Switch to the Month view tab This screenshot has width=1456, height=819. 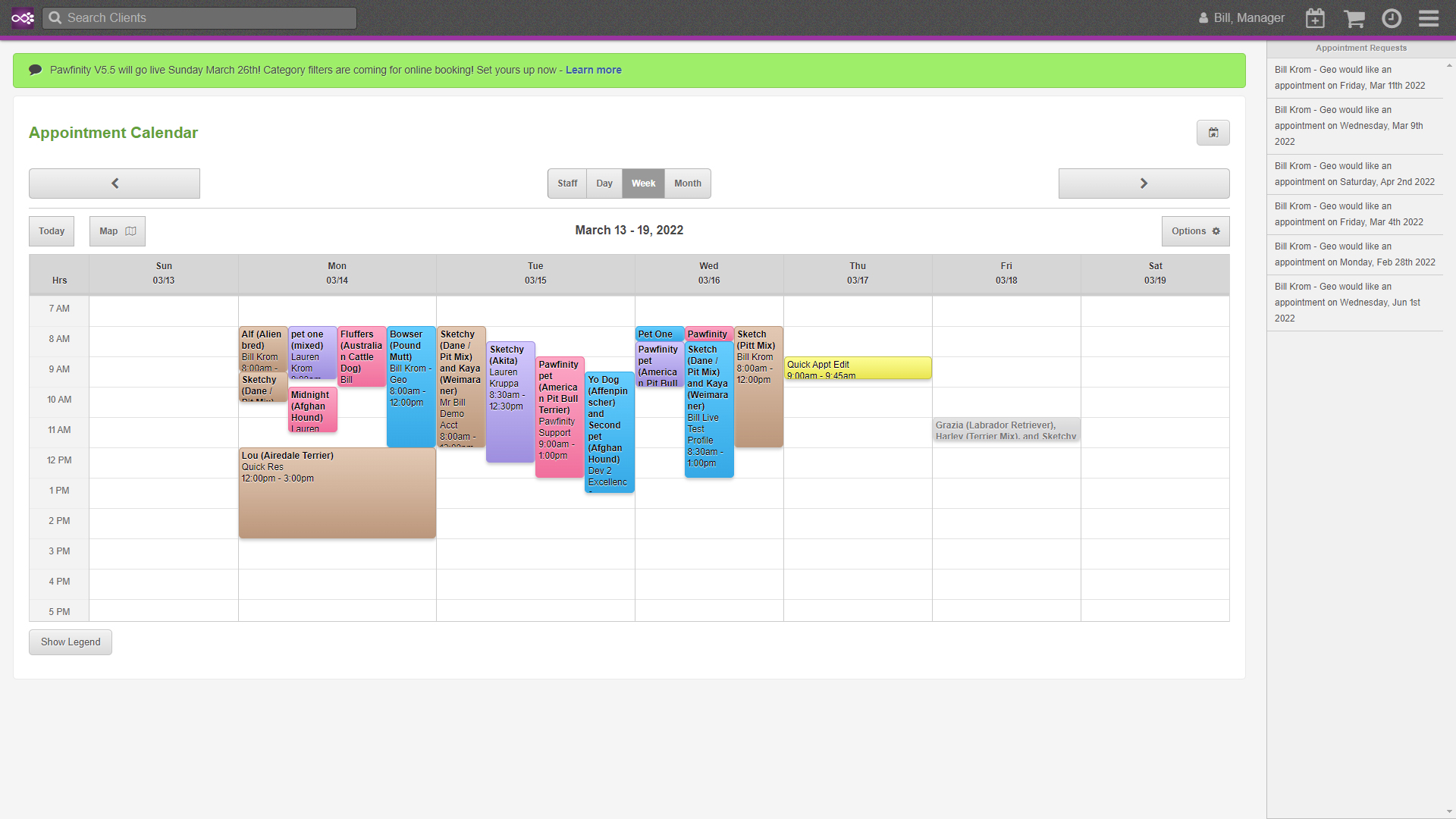click(x=686, y=183)
